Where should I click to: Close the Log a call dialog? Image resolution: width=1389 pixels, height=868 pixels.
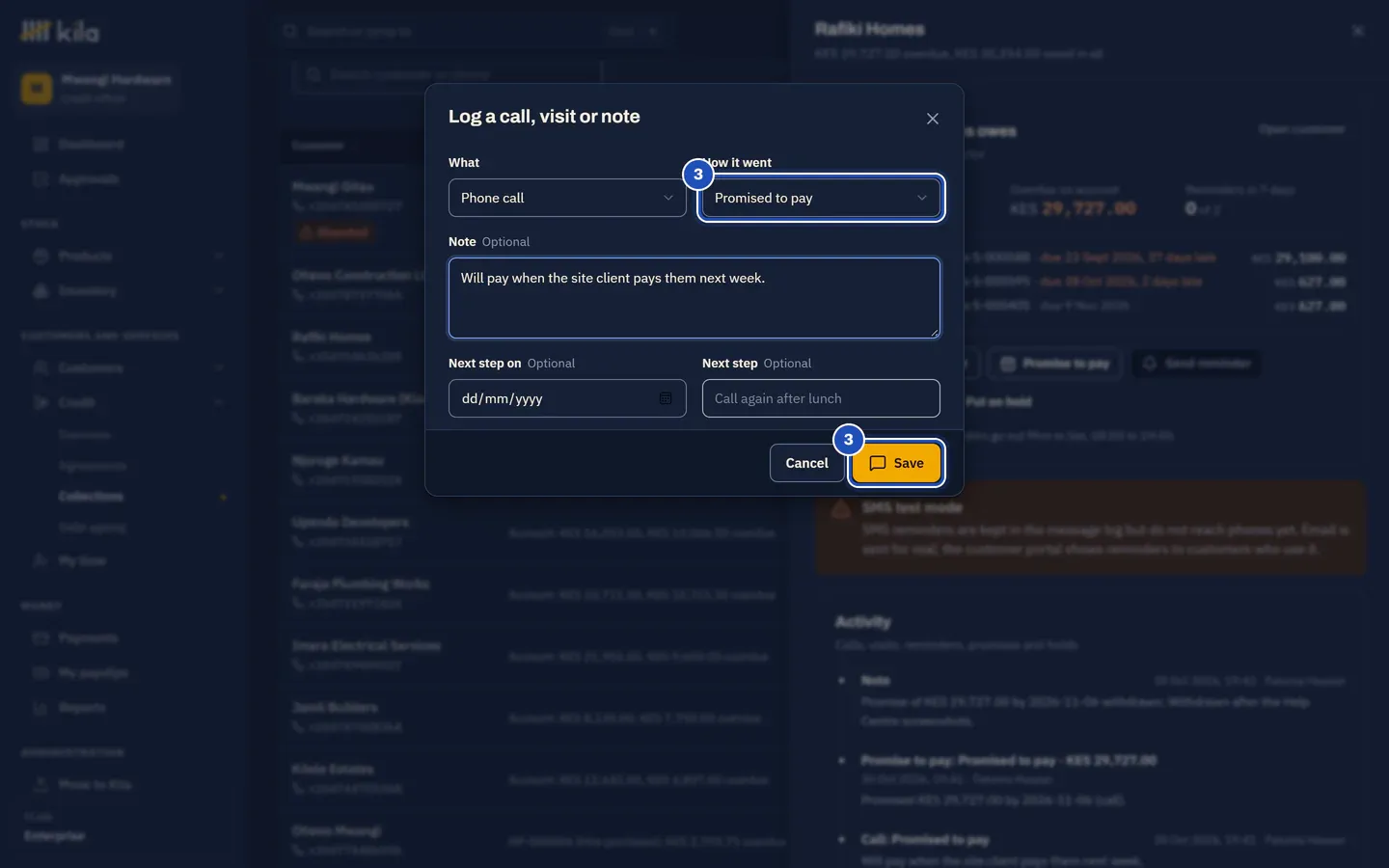pyautogui.click(x=932, y=119)
